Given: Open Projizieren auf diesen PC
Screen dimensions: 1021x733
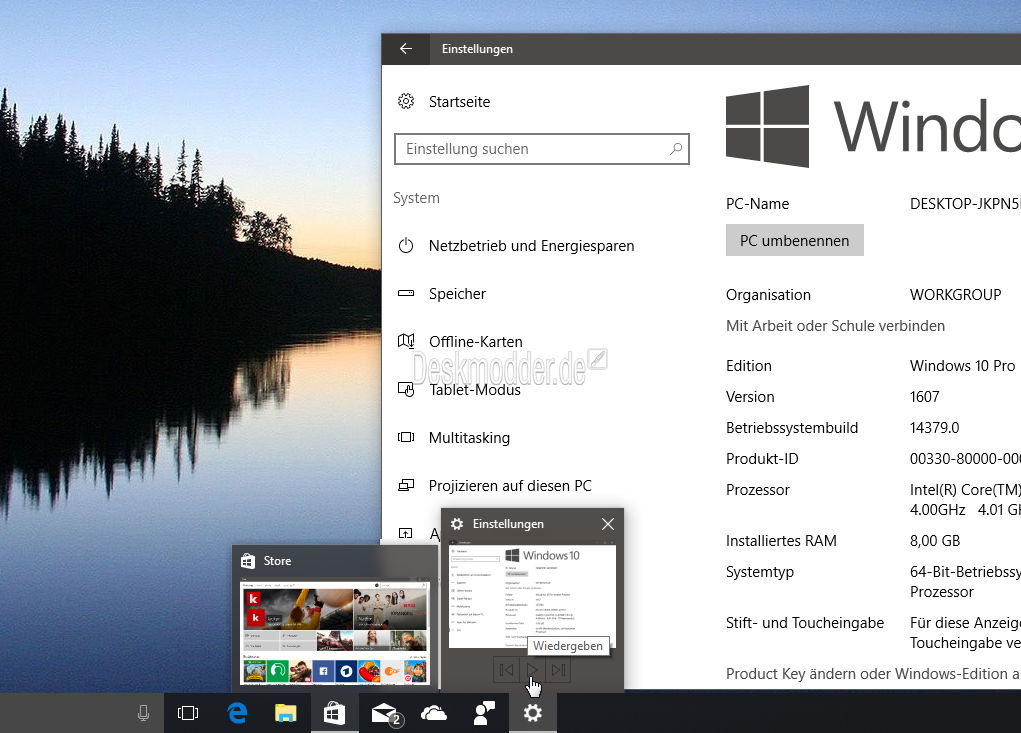Looking at the screenshot, I should point(510,486).
